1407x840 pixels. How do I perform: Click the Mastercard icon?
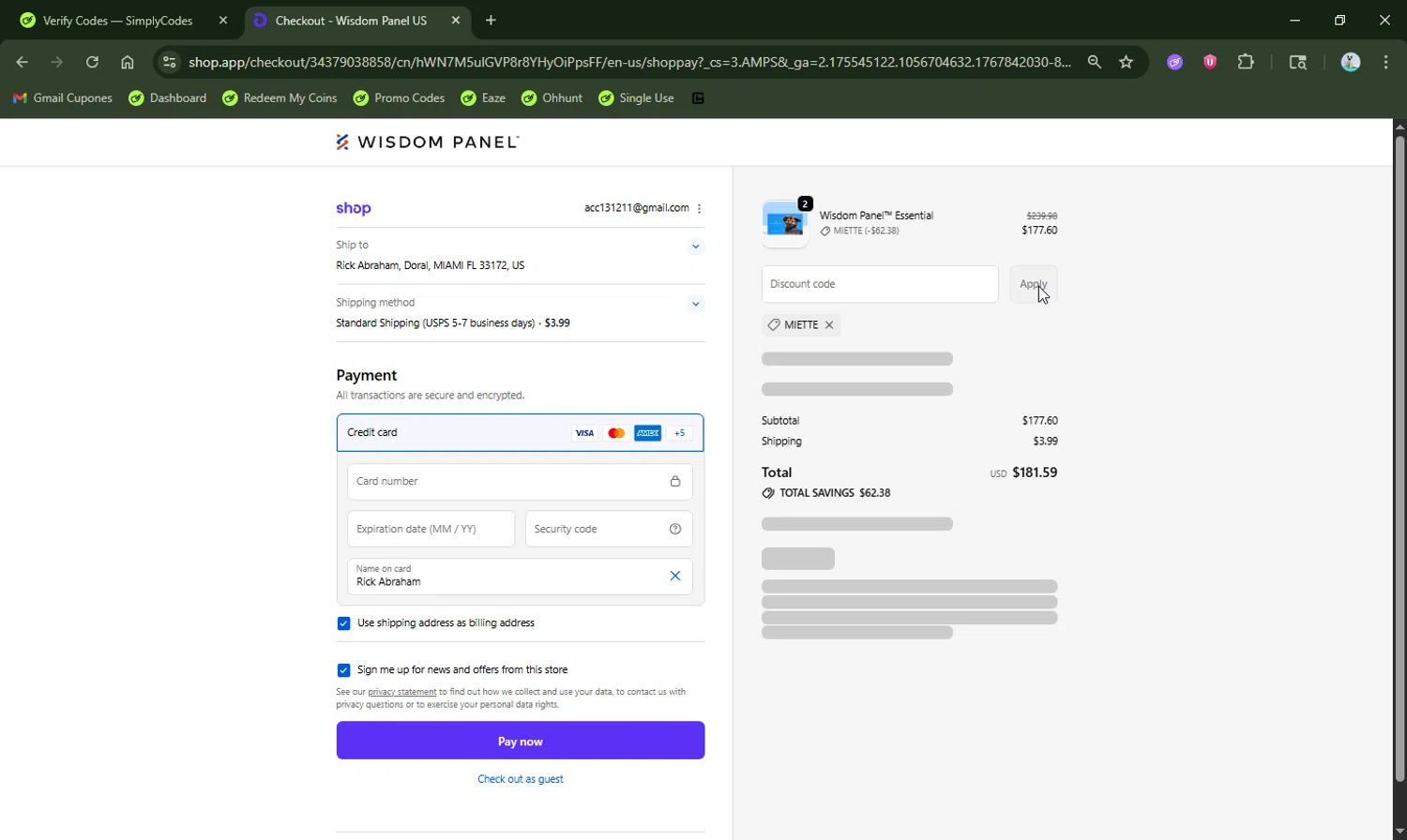point(616,432)
